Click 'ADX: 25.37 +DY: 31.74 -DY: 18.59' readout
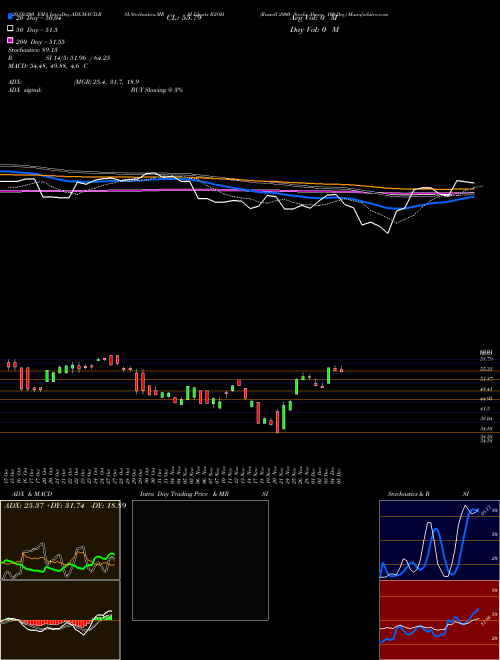 click(65, 505)
